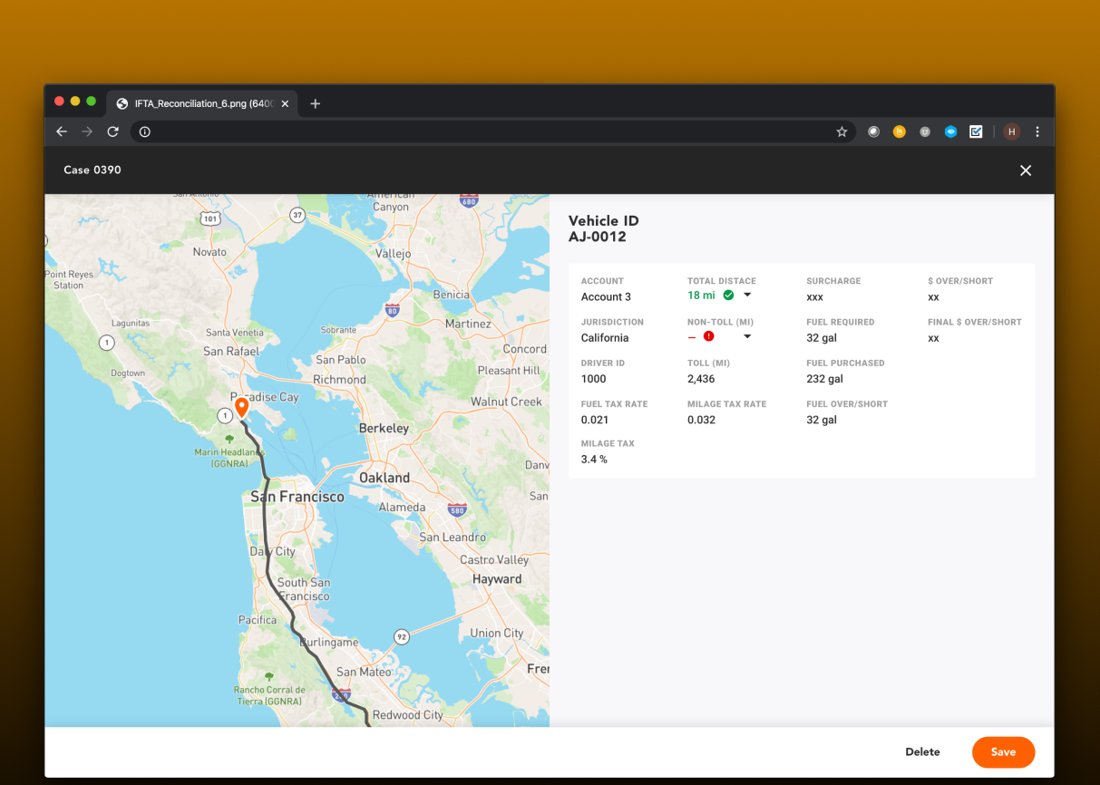Click Final $ Over/Short value xx
Screen dimensions: 1100x785
933,338
